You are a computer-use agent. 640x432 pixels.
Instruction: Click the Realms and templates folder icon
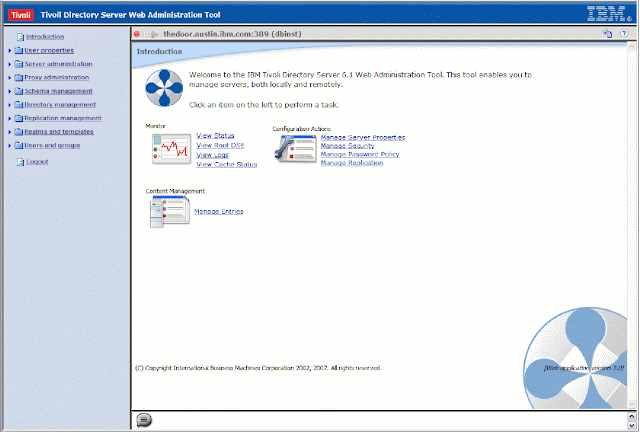click(19, 132)
